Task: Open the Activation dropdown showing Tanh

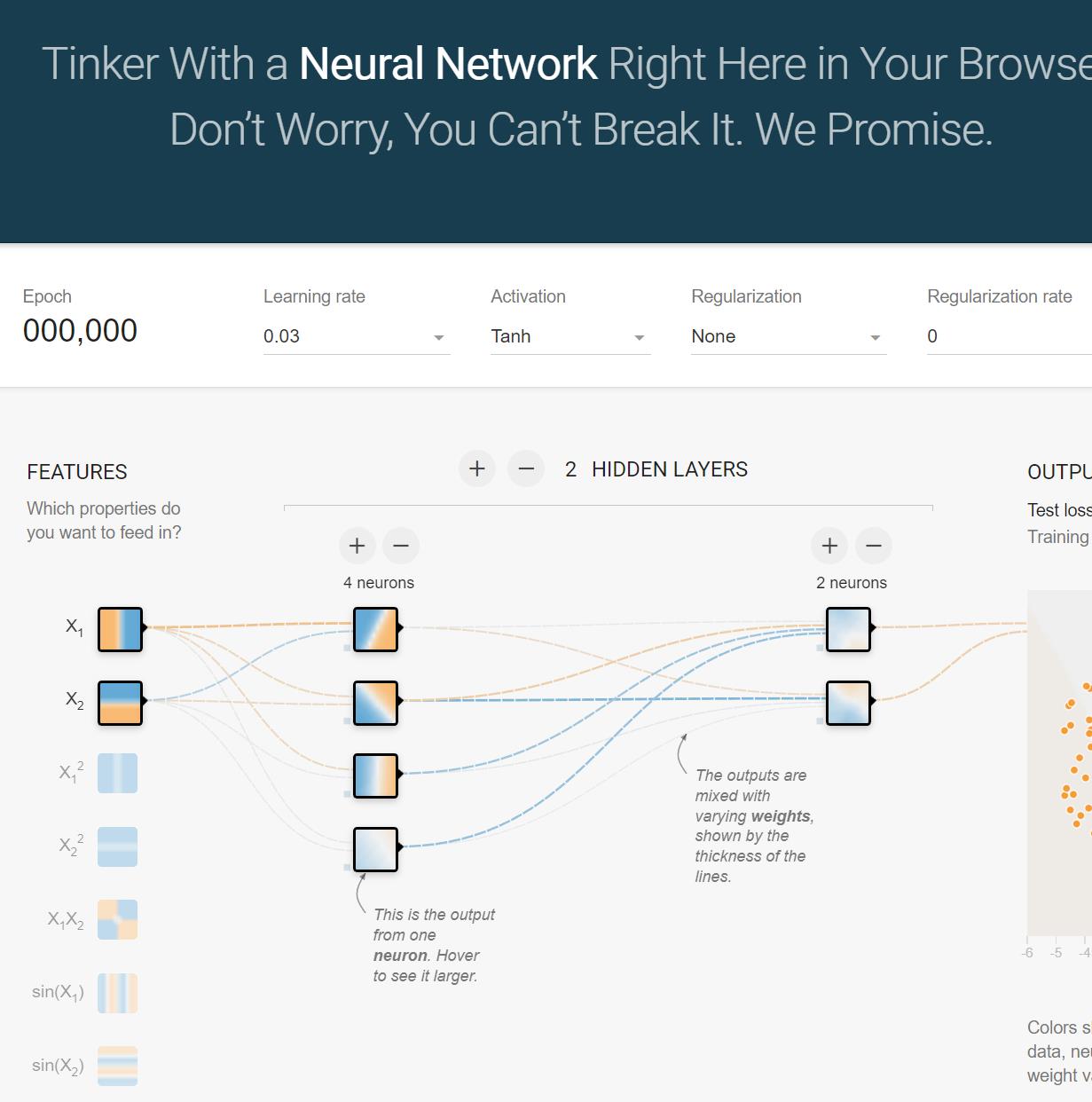Action: point(570,337)
